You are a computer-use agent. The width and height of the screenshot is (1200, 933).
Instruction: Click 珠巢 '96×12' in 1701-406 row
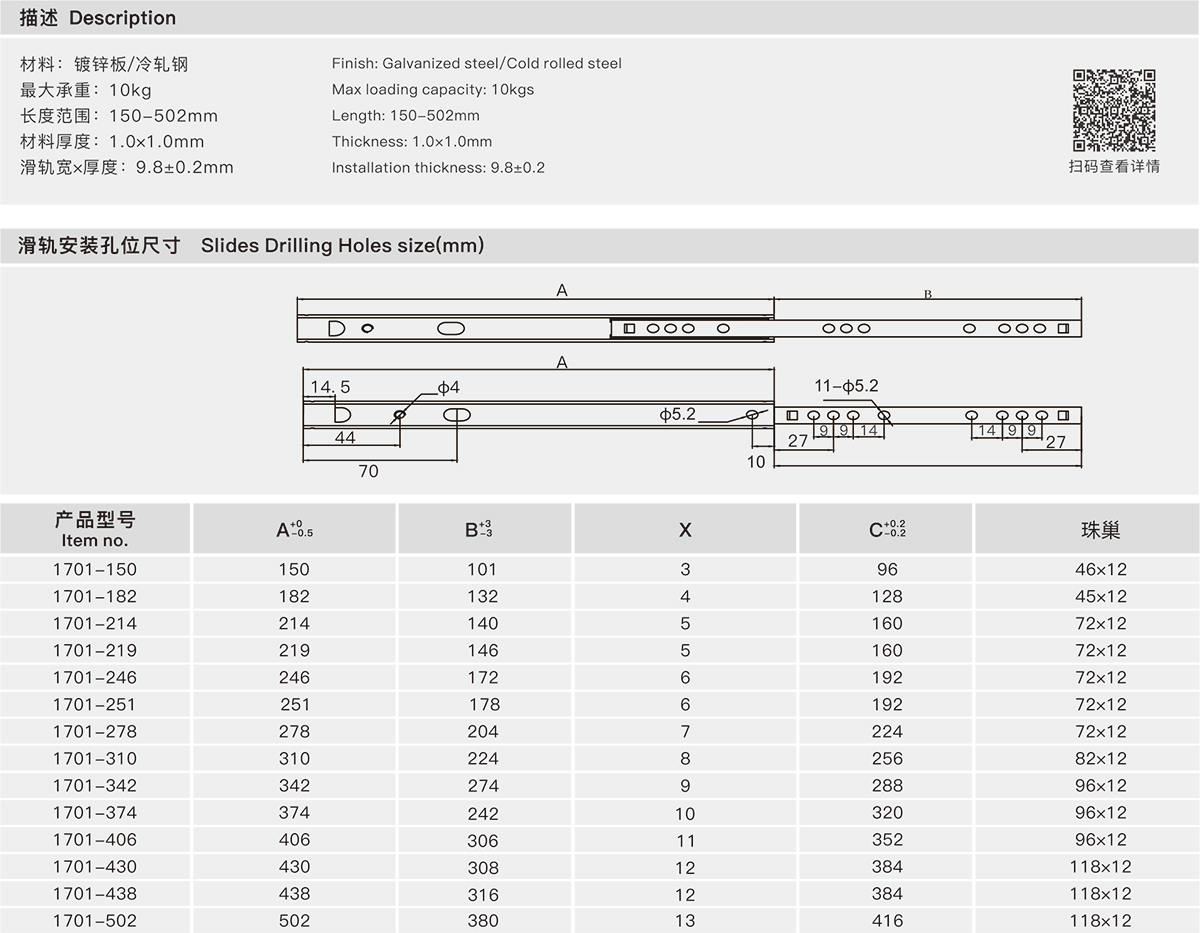tap(1100, 840)
